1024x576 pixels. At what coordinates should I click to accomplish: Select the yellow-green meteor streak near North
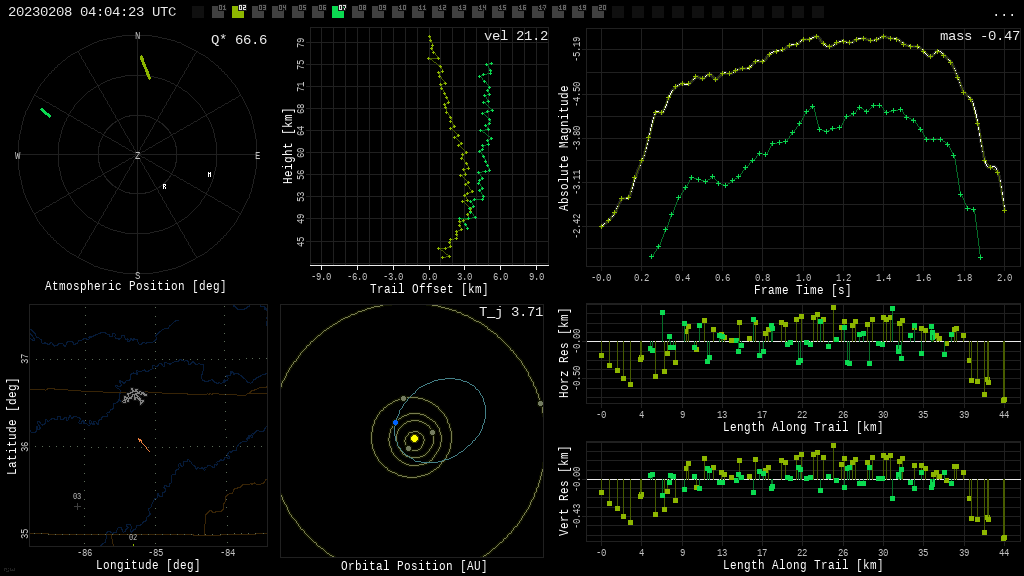(145, 67)
